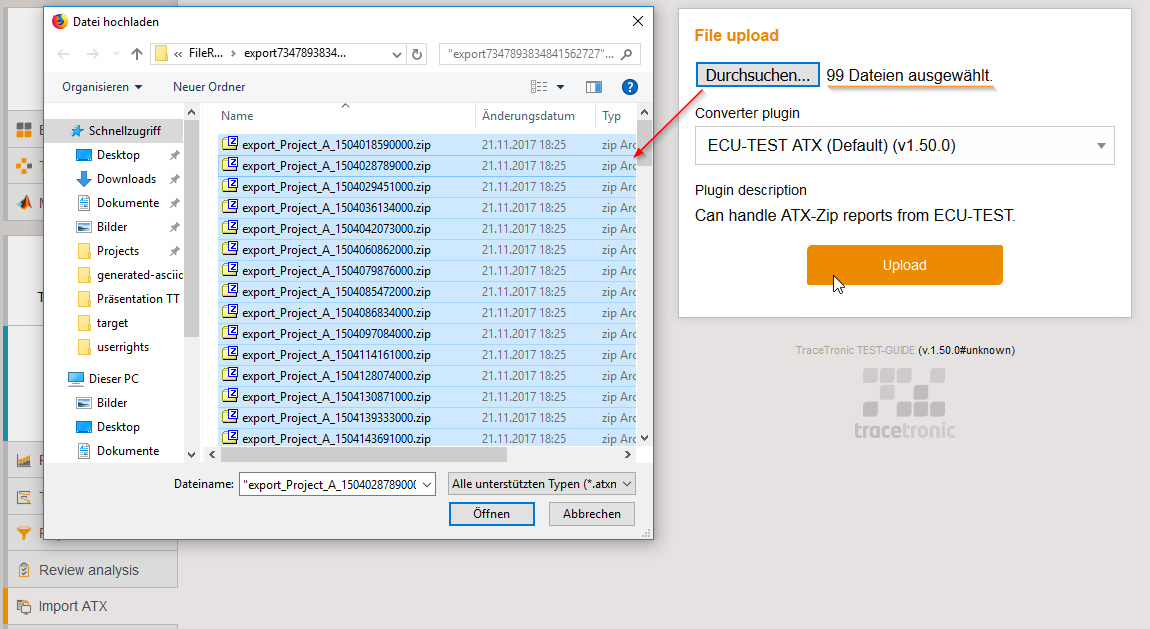Screen dimensions: 1150x629
Task: Select file export_Project_A_1504060862000.zip
Action: tap(336, 250)
